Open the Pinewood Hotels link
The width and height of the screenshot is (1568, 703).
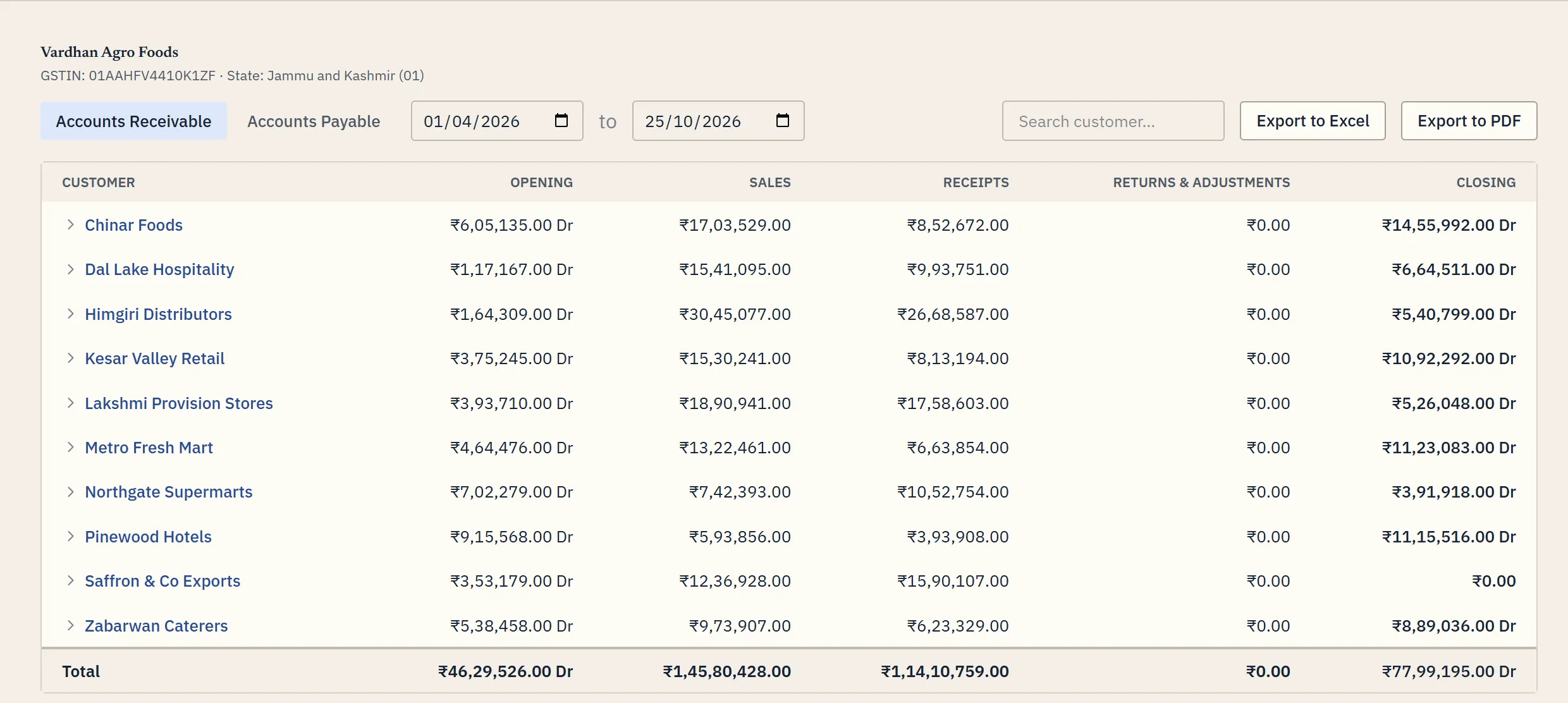tap(148, 537)
